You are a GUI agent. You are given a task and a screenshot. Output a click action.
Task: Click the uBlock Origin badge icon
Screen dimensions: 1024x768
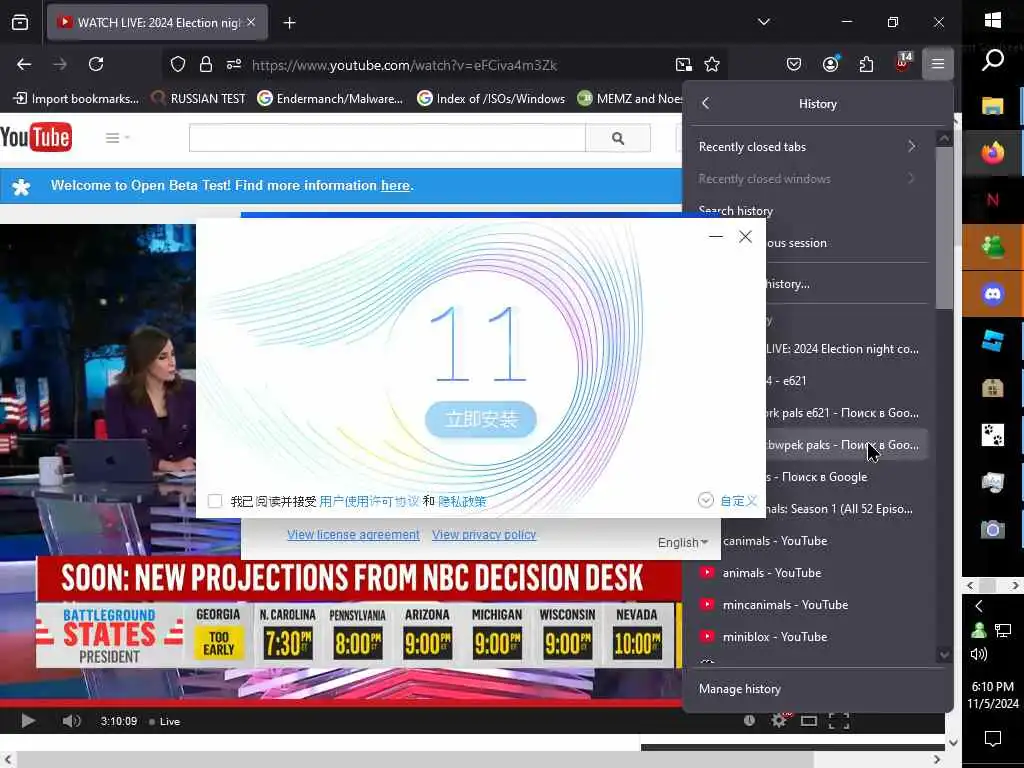903,63
